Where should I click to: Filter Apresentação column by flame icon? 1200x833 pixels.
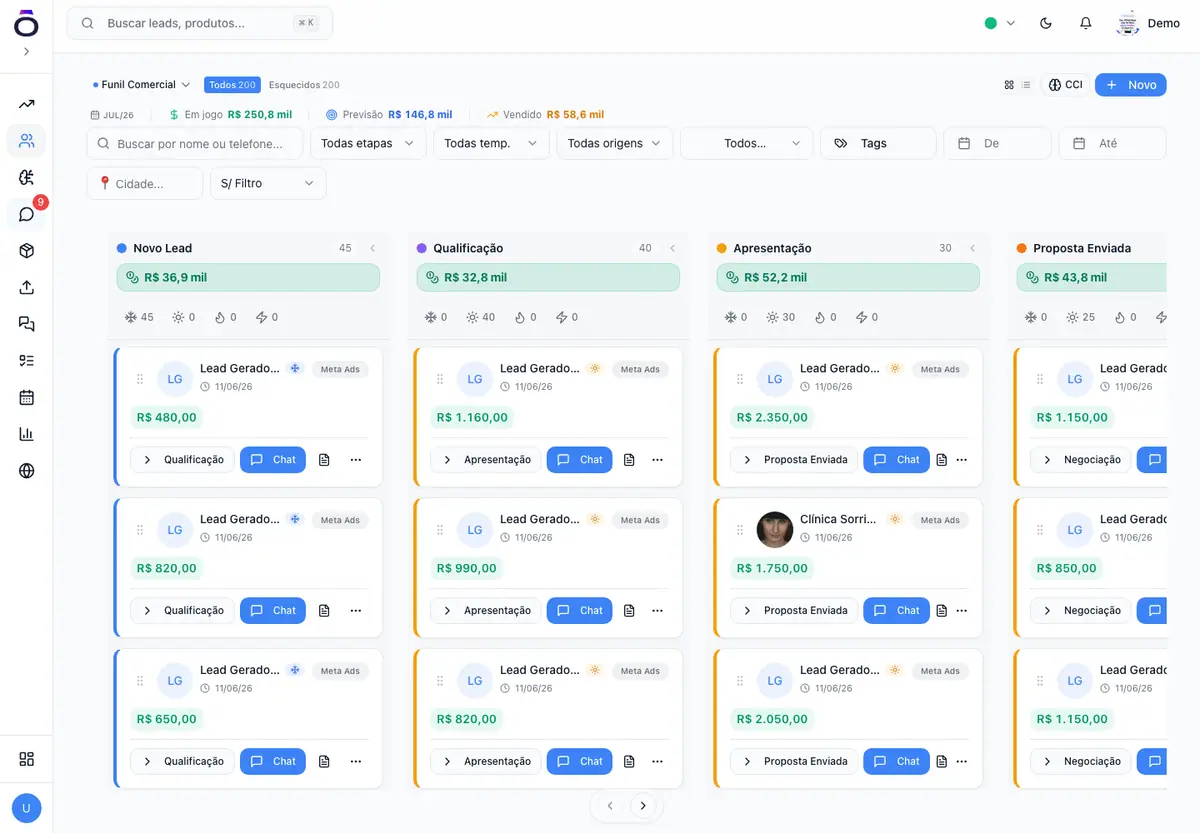(x=826, y=317)
